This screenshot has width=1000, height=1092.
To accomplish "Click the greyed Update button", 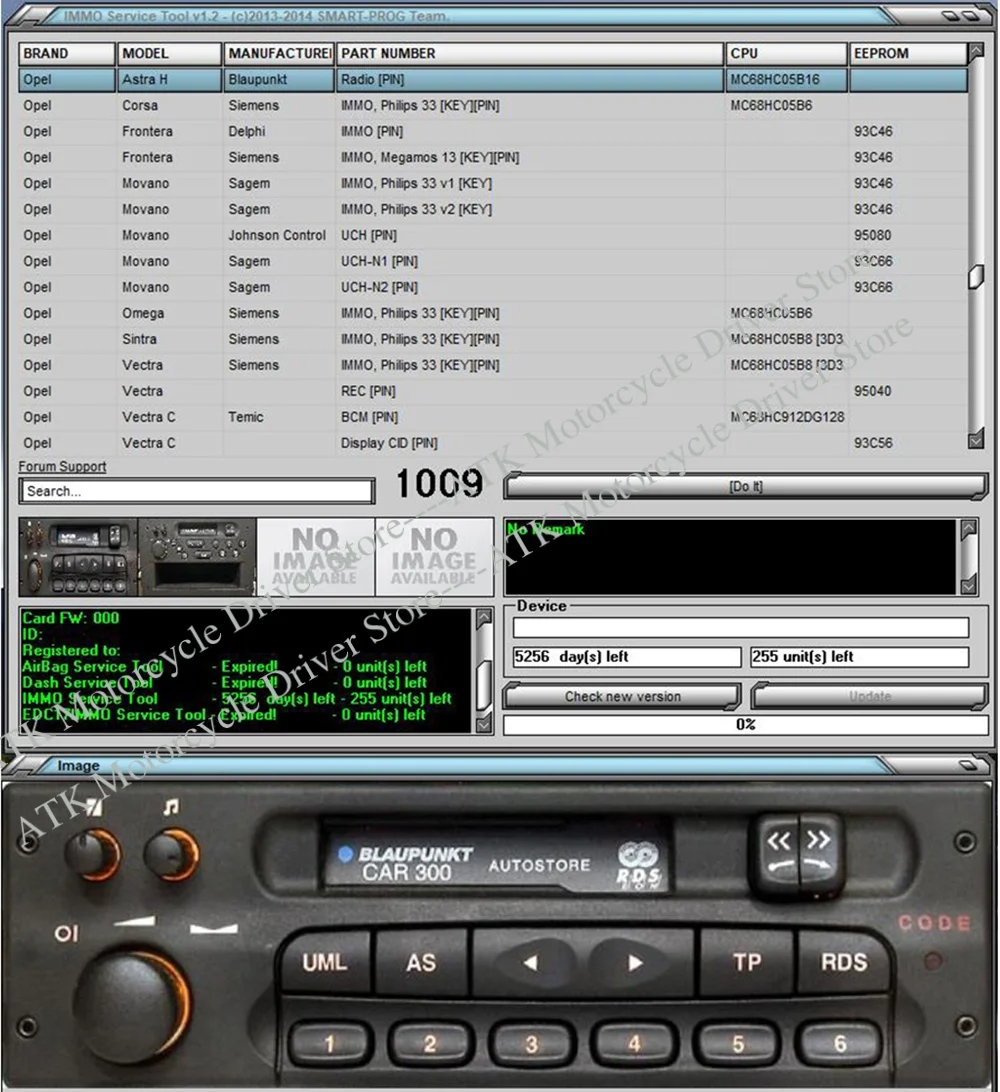I will (869, 696).
